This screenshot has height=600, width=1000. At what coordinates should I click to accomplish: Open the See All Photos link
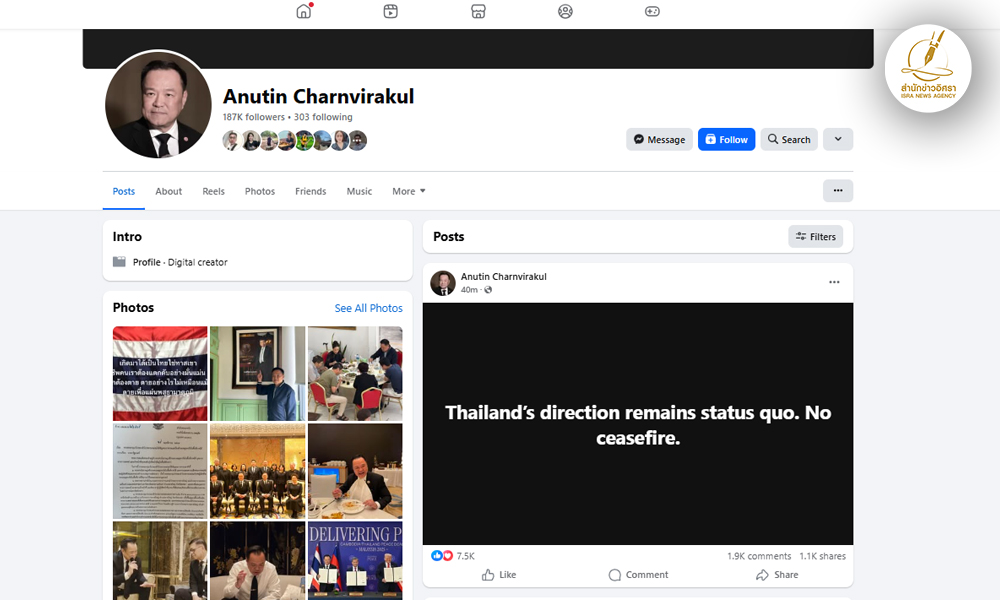(x=368, y=308)
